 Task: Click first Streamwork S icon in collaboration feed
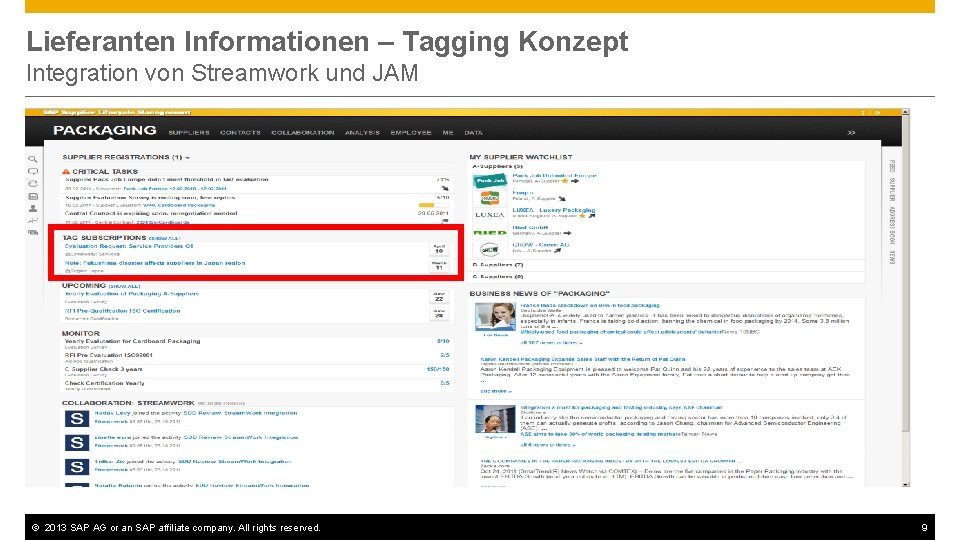tap(77, 419)
